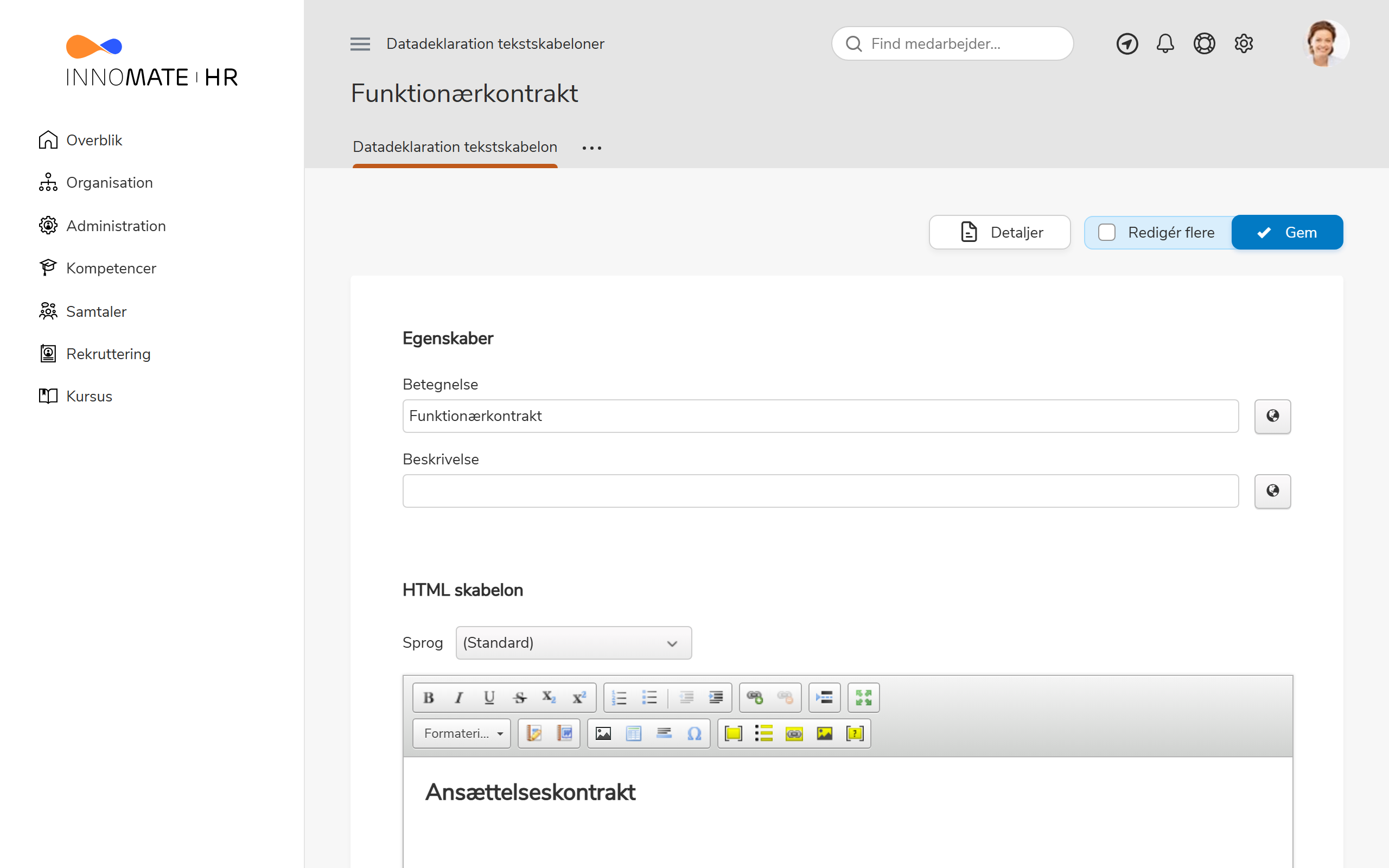The height and width of the screenshot is (868, 1389).
Task: Navigate to Kursus in the sidebar
Action: [x=76, y=396]
